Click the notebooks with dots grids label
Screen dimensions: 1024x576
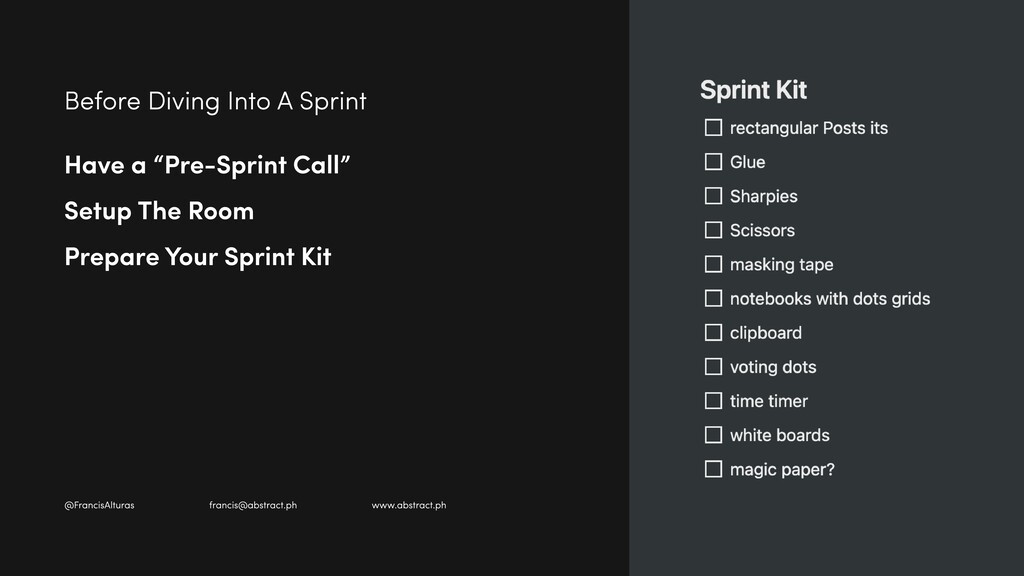[830, 298]
